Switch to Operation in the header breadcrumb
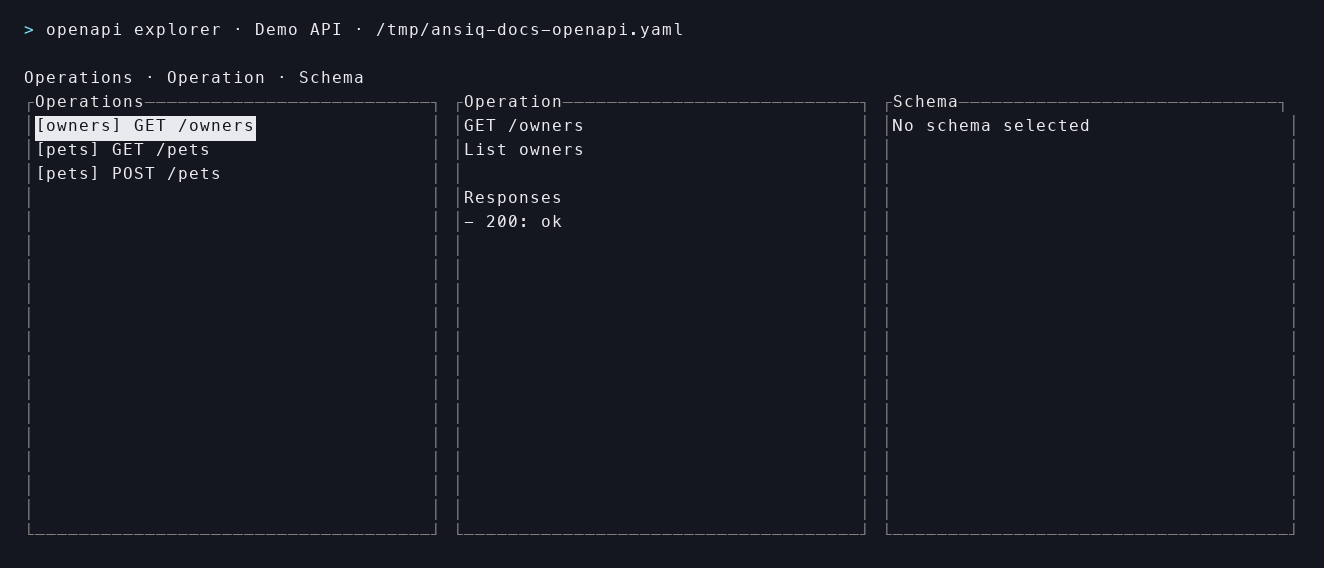 [x=215, y=78]
